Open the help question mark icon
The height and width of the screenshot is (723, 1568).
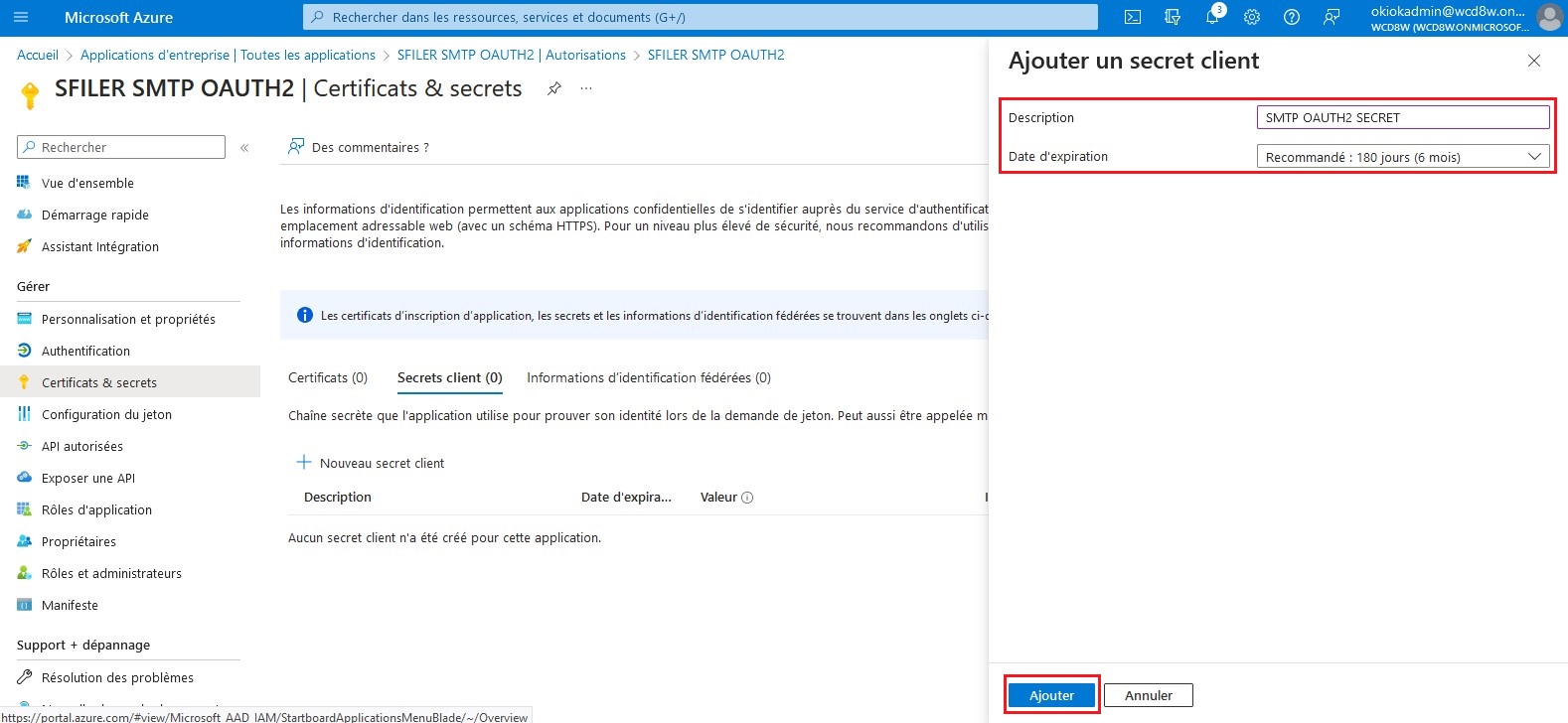tap(1292, 17)
